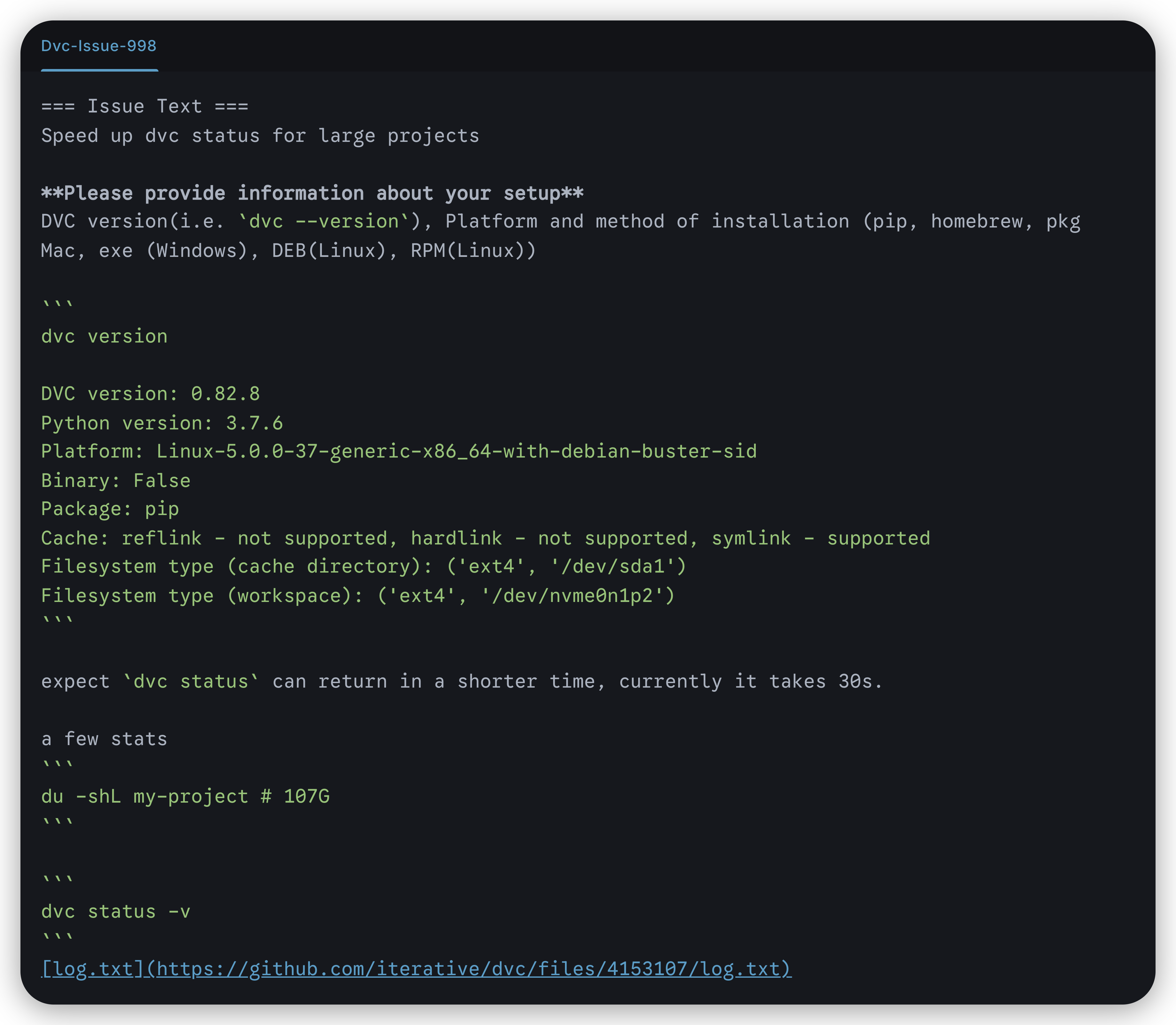Click the Cache reflink support line
Image resolution: width=1176 pixels, height=1025 pixels.
[485, 538]
